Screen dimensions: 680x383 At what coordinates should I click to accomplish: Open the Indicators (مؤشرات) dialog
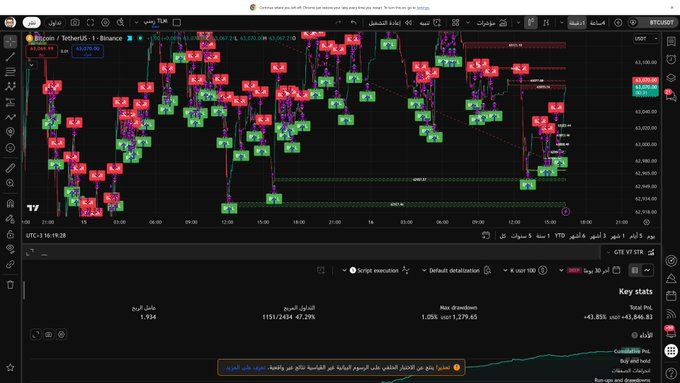pyautogui.click(x=491, y=22)
